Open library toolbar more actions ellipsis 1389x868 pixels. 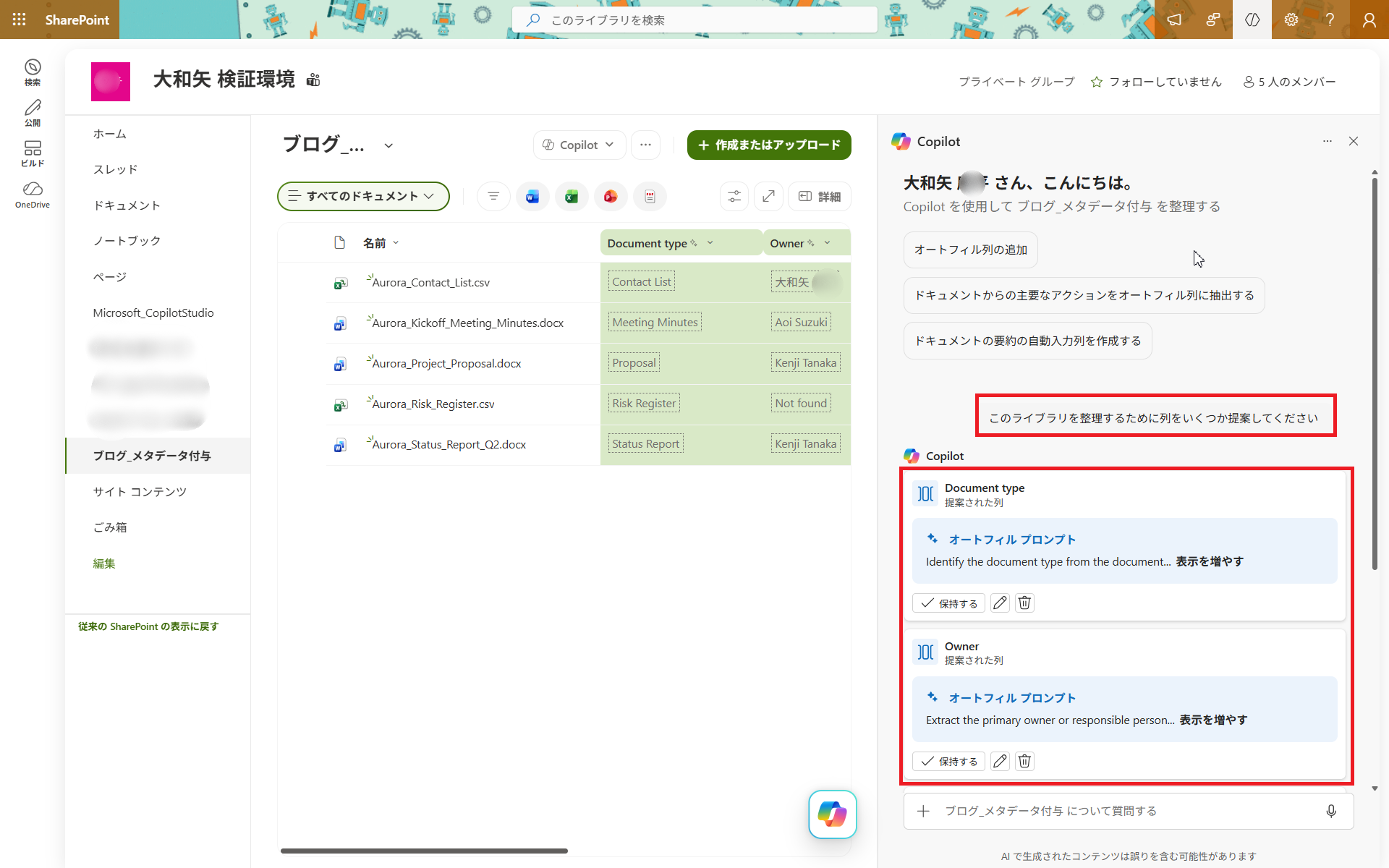point(645,145)
